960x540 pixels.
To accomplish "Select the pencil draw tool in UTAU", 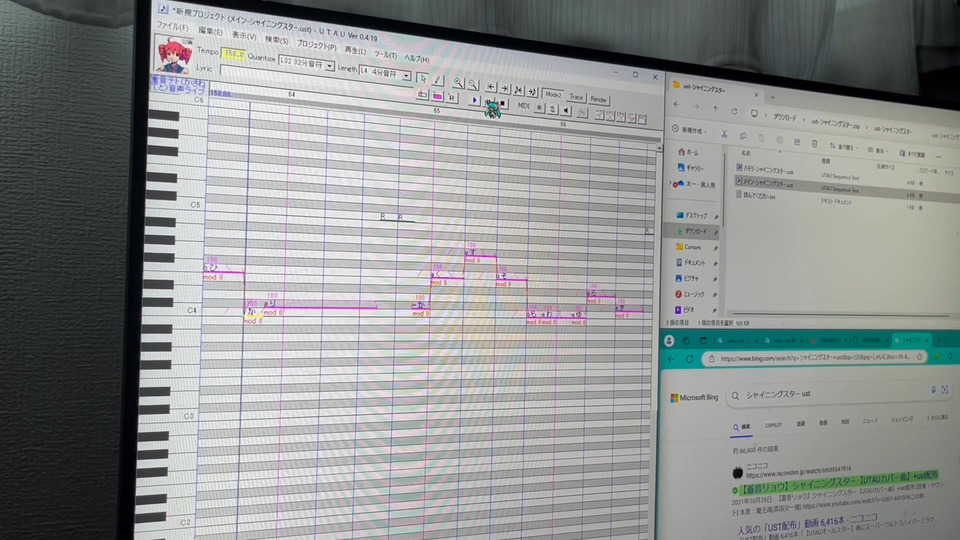I will pos(437,80).
